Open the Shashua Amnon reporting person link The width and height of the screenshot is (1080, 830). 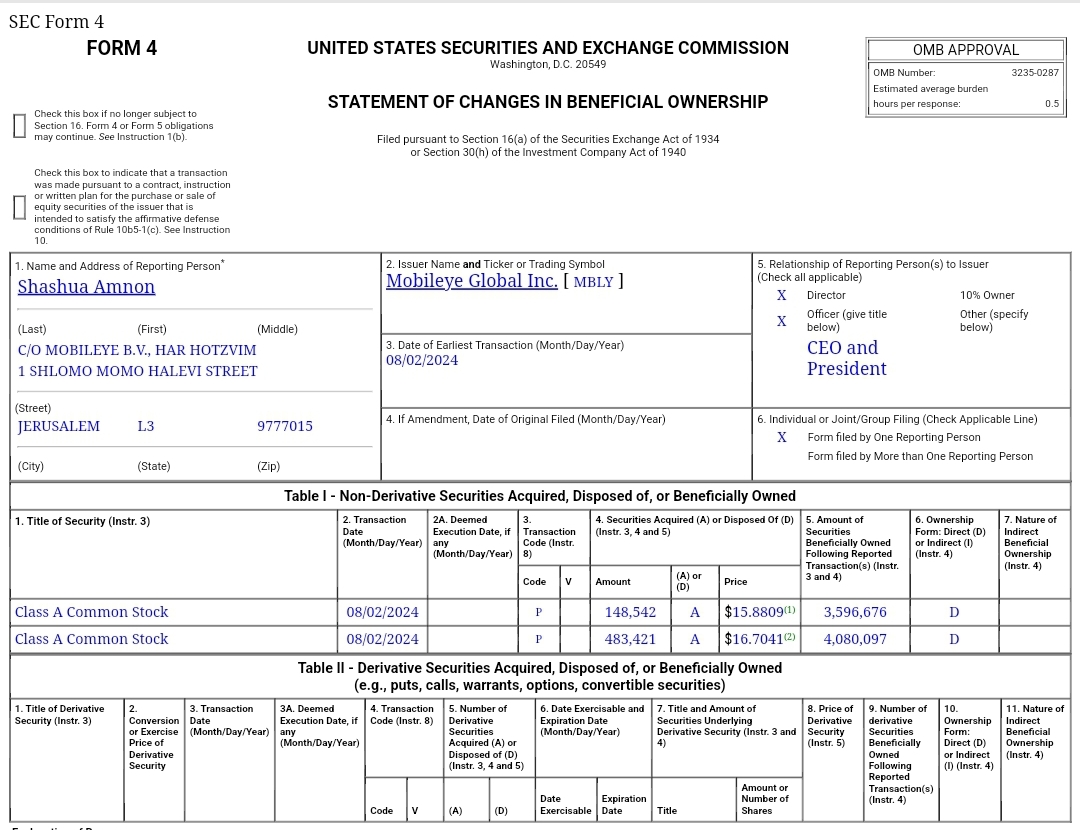click(x=86, y=287)
